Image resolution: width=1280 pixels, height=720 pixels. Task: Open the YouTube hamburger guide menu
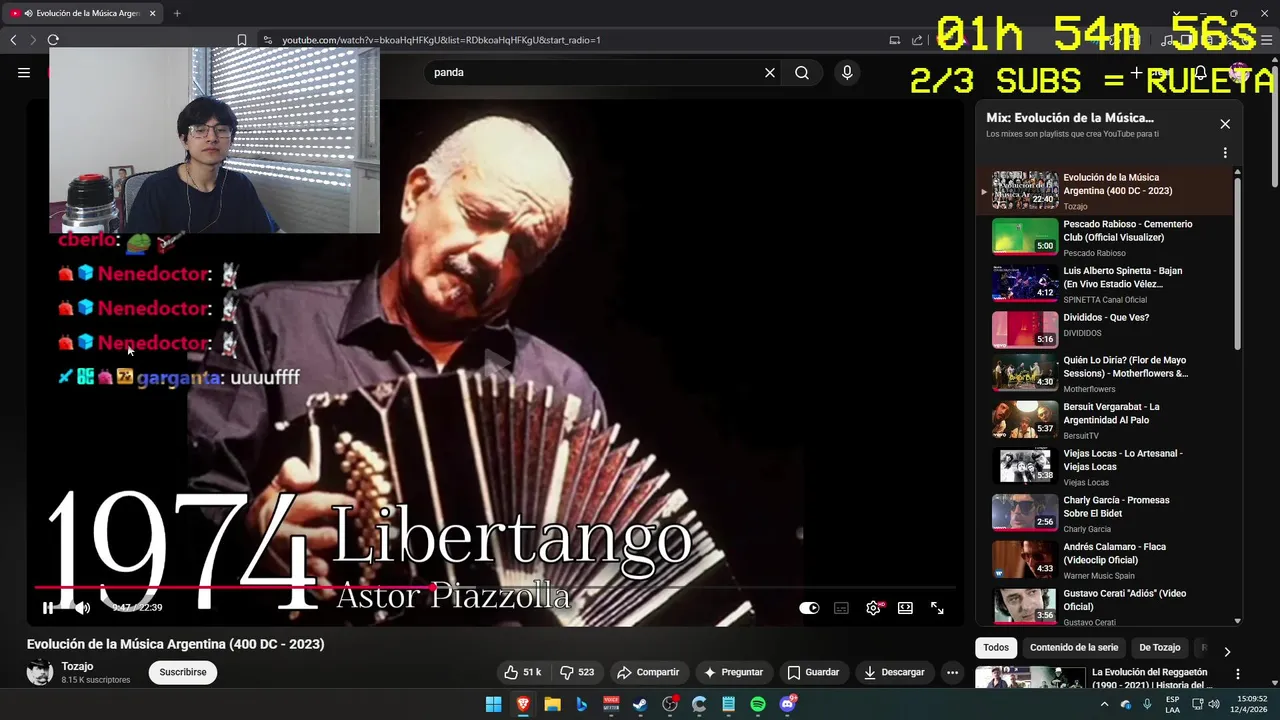(x=24, y=72)
